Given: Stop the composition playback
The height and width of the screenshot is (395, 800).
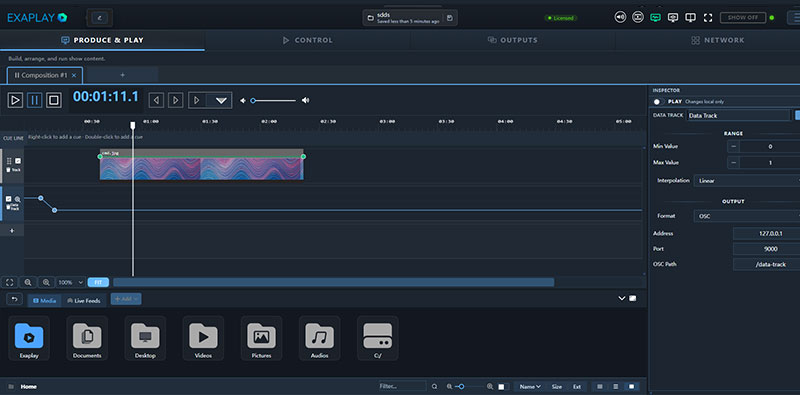Looking at the screenshot, I should (54, 100).
